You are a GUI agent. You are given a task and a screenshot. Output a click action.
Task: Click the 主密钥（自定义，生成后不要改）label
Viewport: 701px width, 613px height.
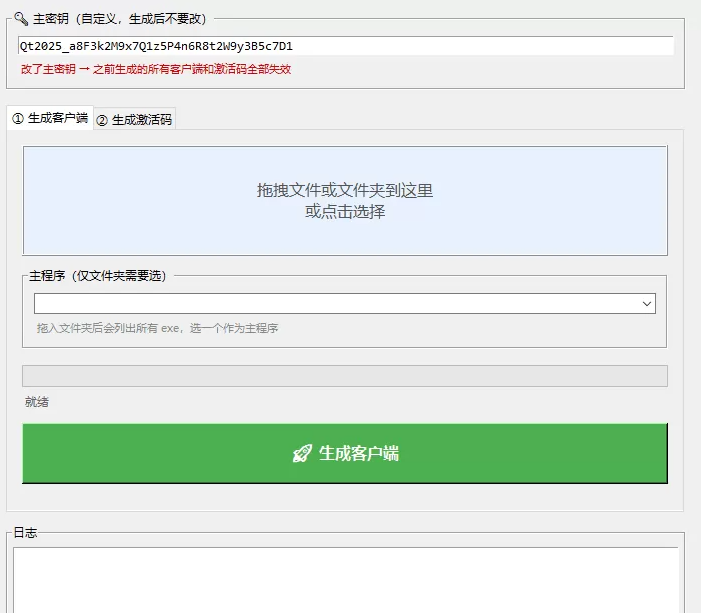tap(119, 19)
